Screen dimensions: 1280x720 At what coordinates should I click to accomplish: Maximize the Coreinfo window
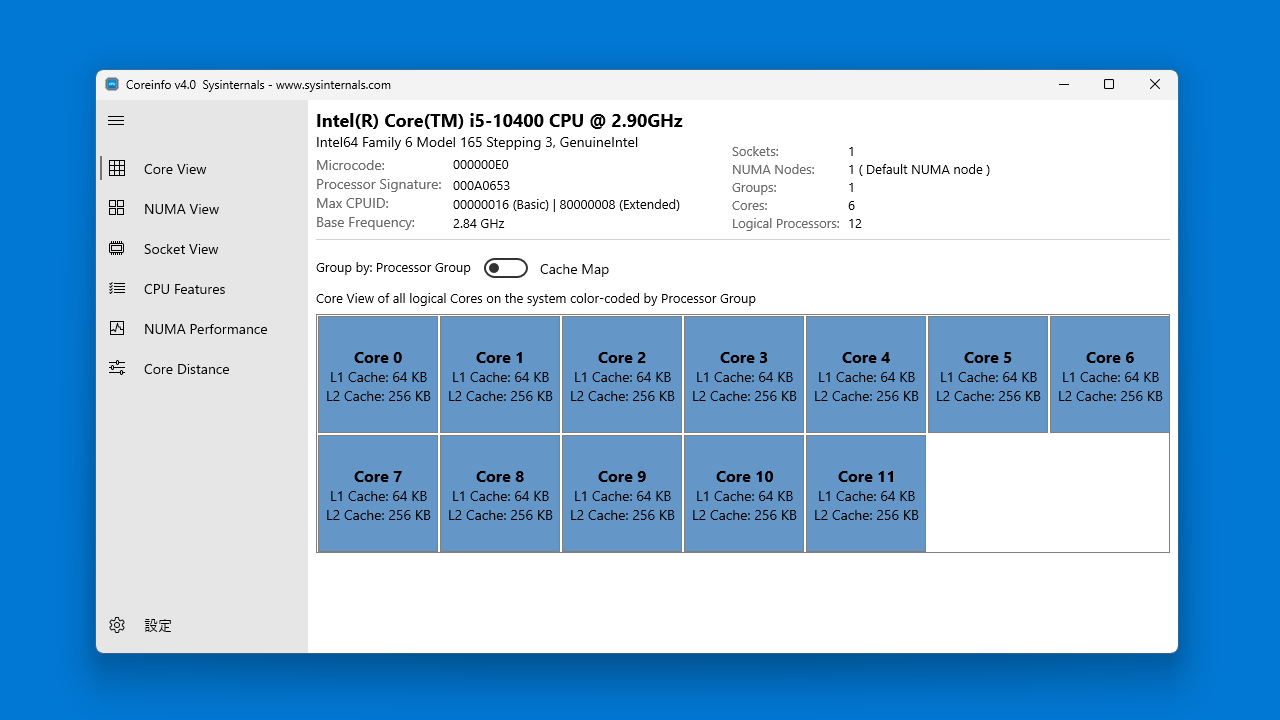pyautogui.click(x=1109, y=84)
